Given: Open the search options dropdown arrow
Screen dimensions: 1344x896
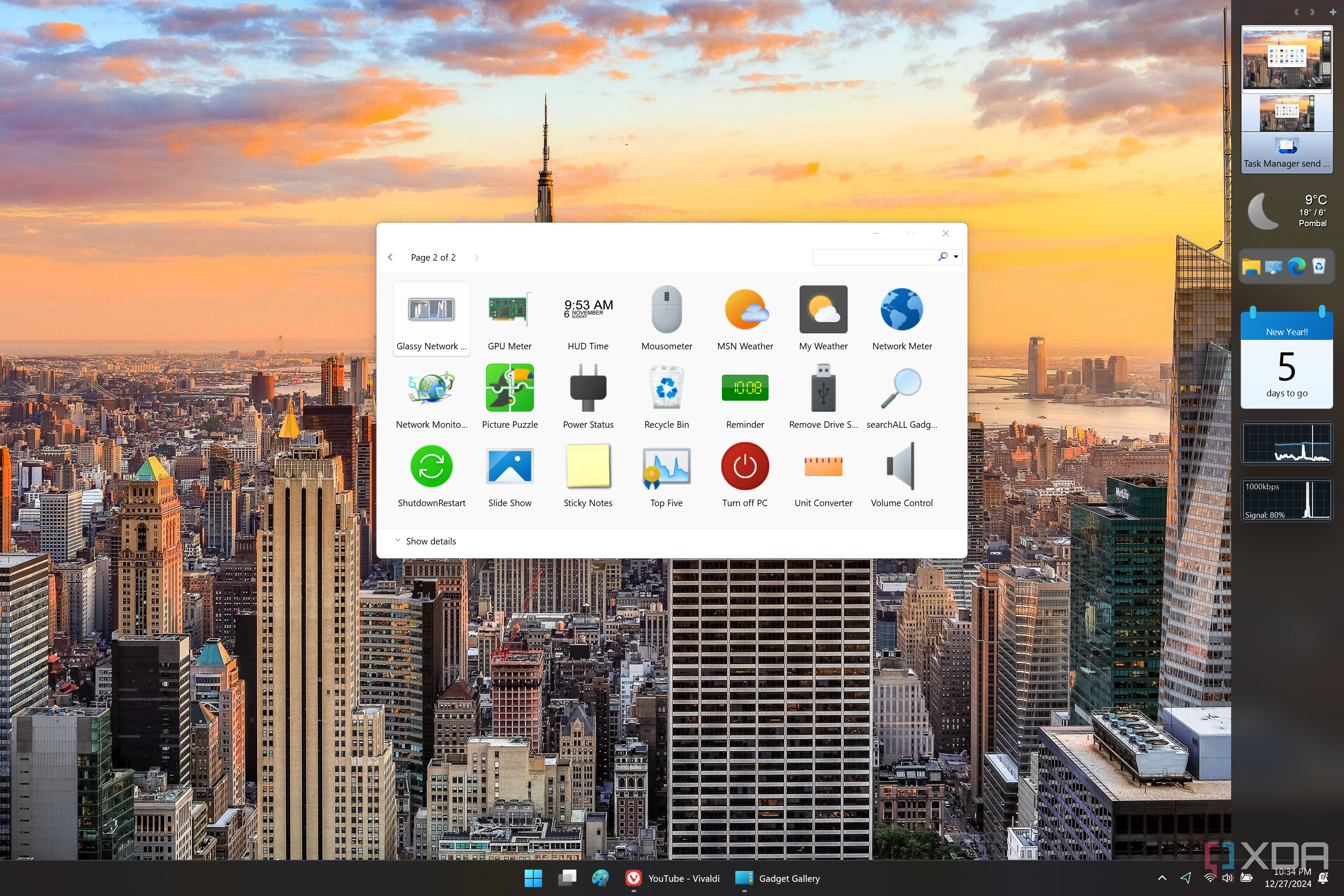Looking at the screenshot, I should tap(956, 257).
